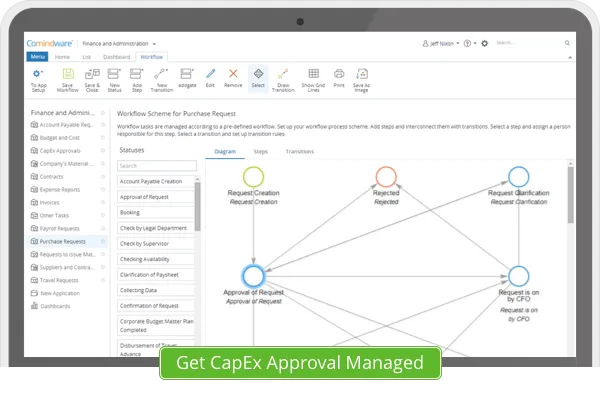The width and height of the screenshot is (600, 396).
Task: Open Expense Reports in sidebar
Action: click(x=60, y=190)
